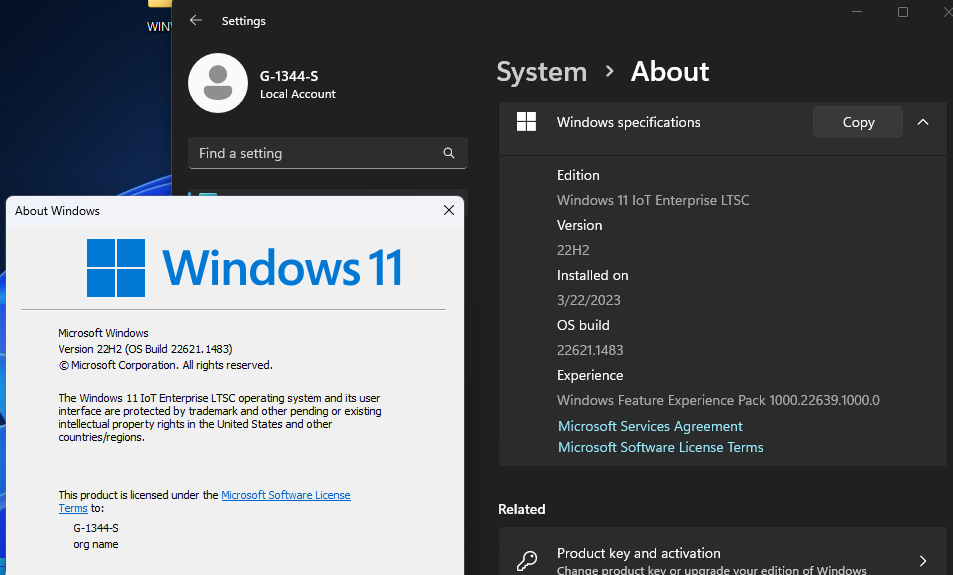Minimize the Settings window
Viewport: 953px width, 575px height.
[x=857, y=12]
